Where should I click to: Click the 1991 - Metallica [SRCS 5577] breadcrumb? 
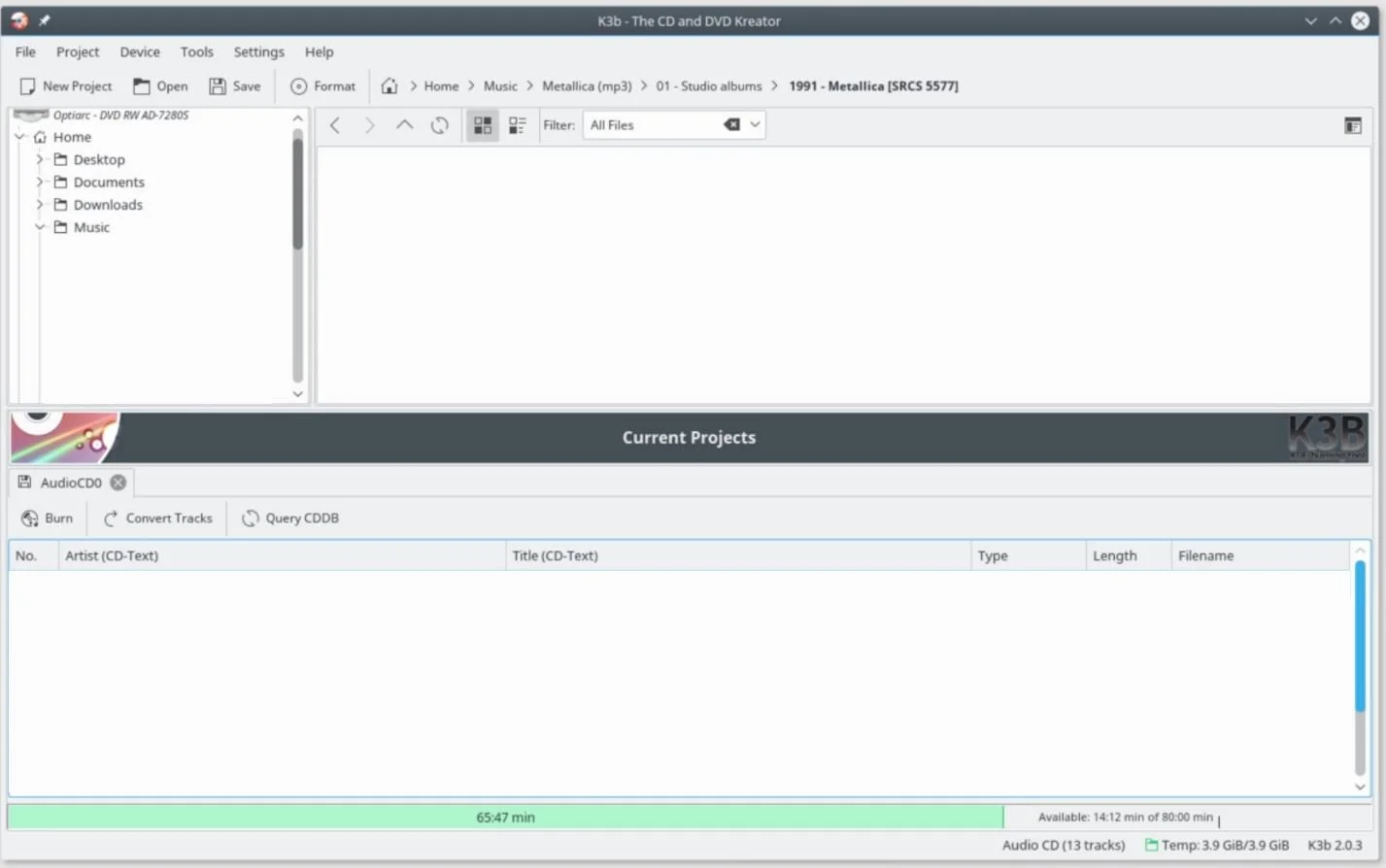(873, 86)
